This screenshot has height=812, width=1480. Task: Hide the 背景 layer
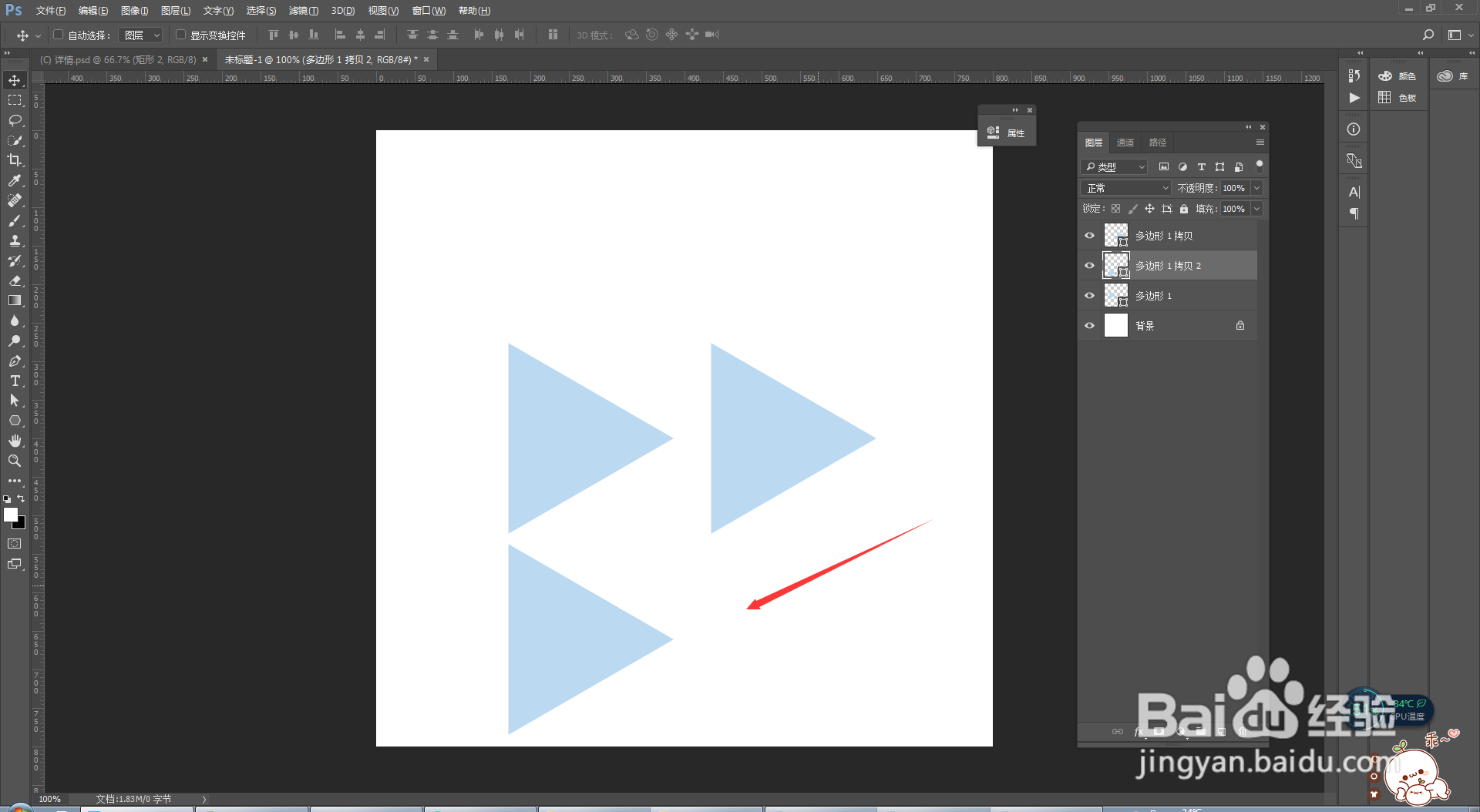1089,326
